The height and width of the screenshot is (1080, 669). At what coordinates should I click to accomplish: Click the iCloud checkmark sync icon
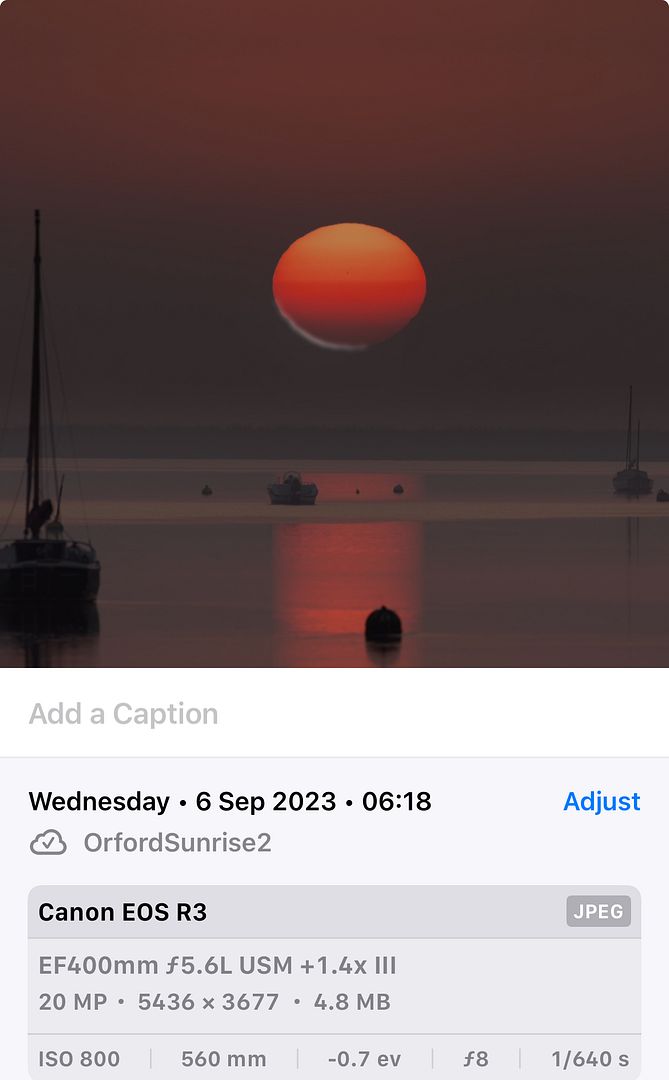coord(48,842)
